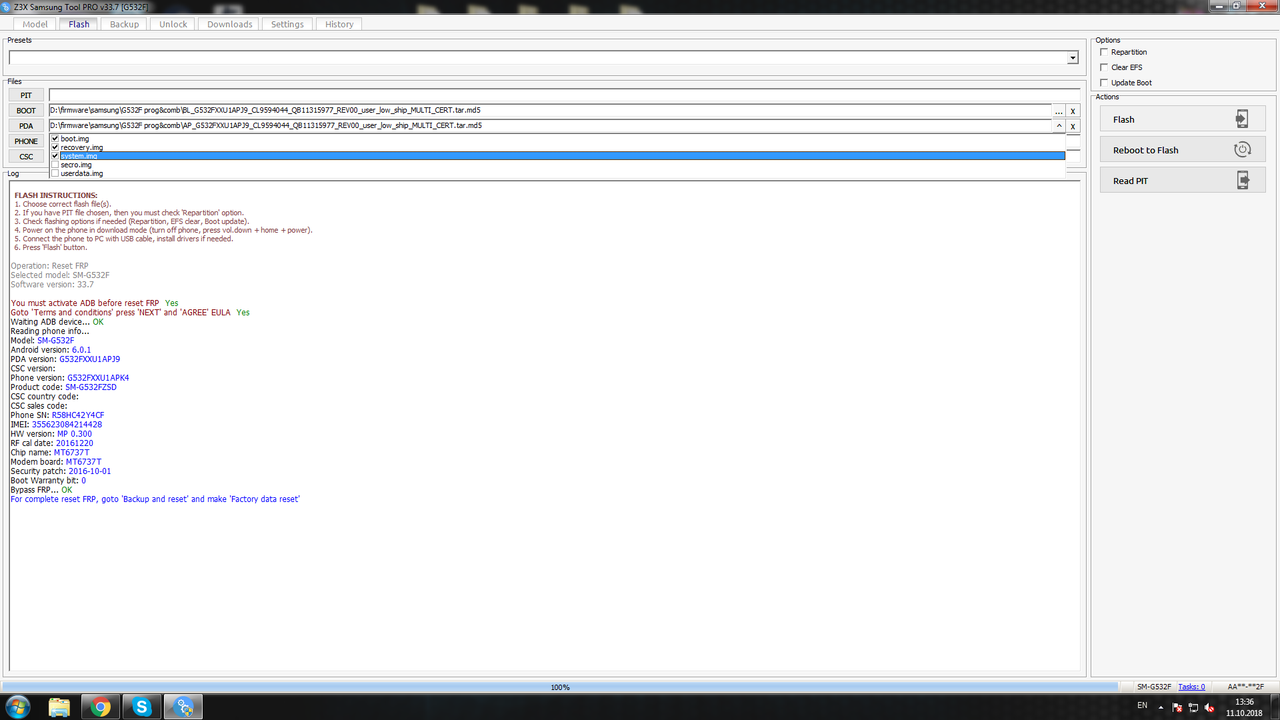Screen dimensions: 1280x720
Task: Open the Tasks: 0 link
Action: [x=1191, y=687]
